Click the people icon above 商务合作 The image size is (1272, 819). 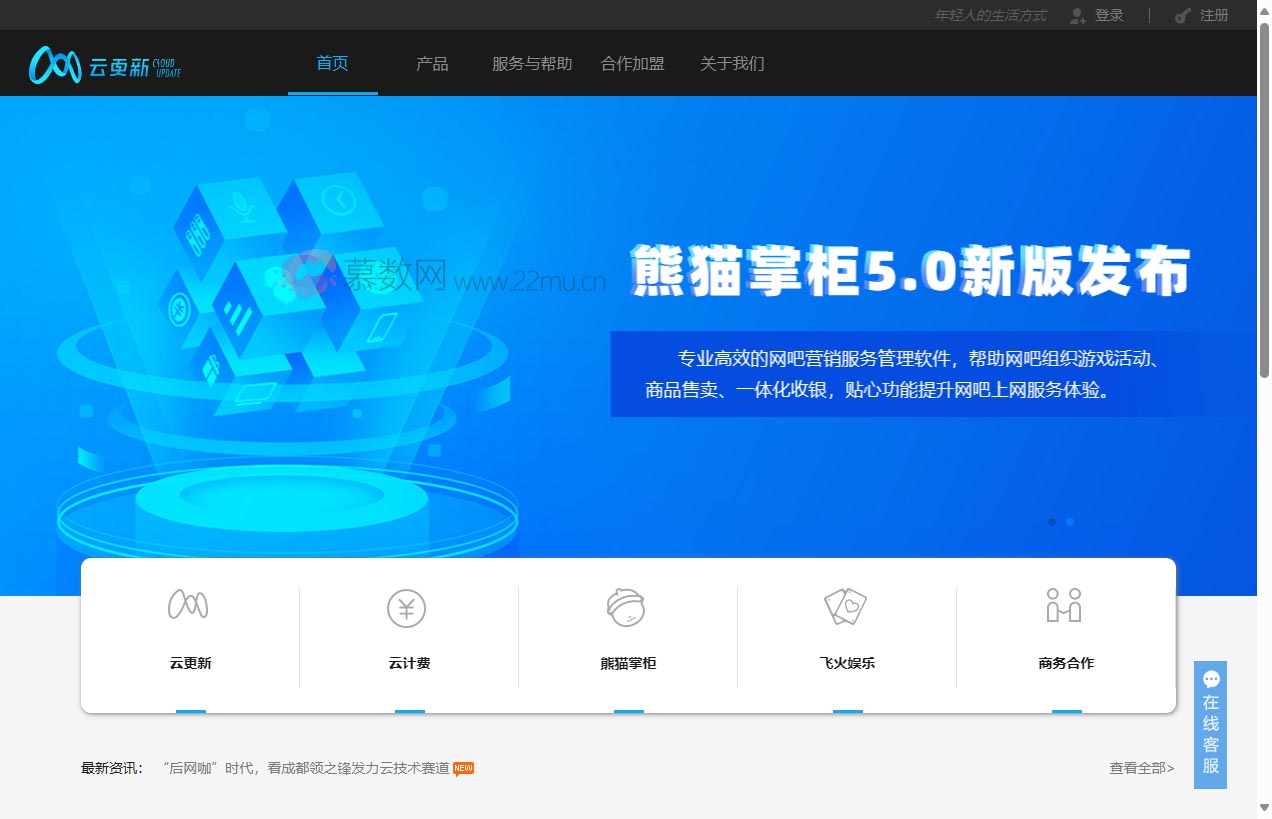pyautogui.click(x=1066, y=605)
